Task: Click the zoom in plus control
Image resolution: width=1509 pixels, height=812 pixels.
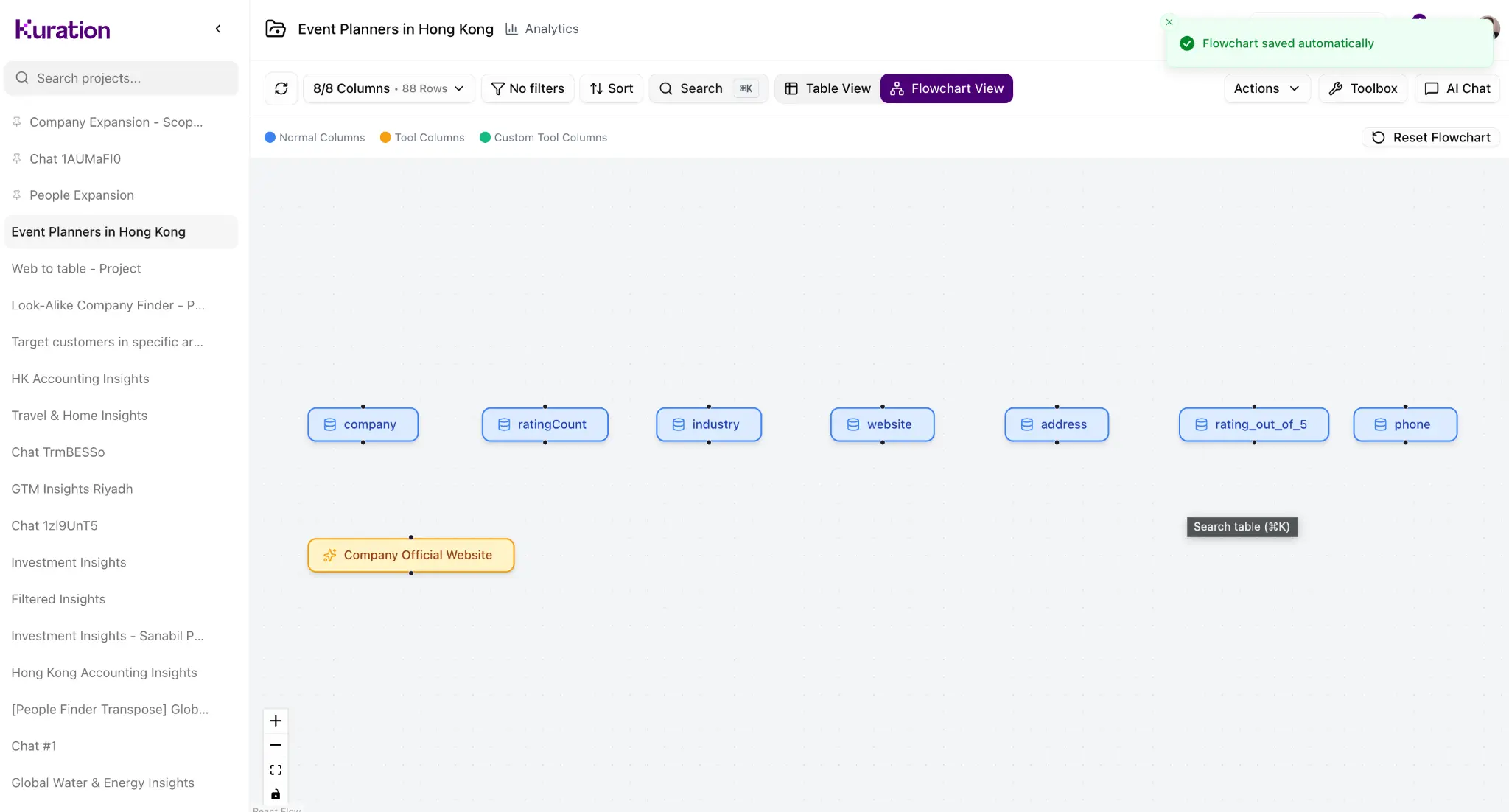Action: pyautogui.click(x=276, y=721)
